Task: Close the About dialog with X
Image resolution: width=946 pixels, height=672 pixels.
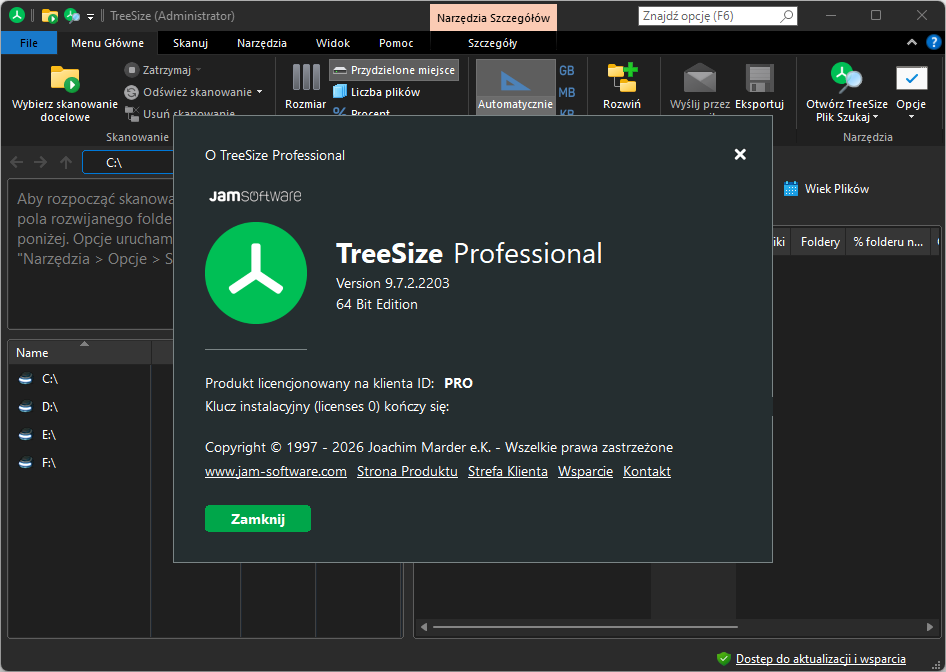Action: click(x=740, y=154)
